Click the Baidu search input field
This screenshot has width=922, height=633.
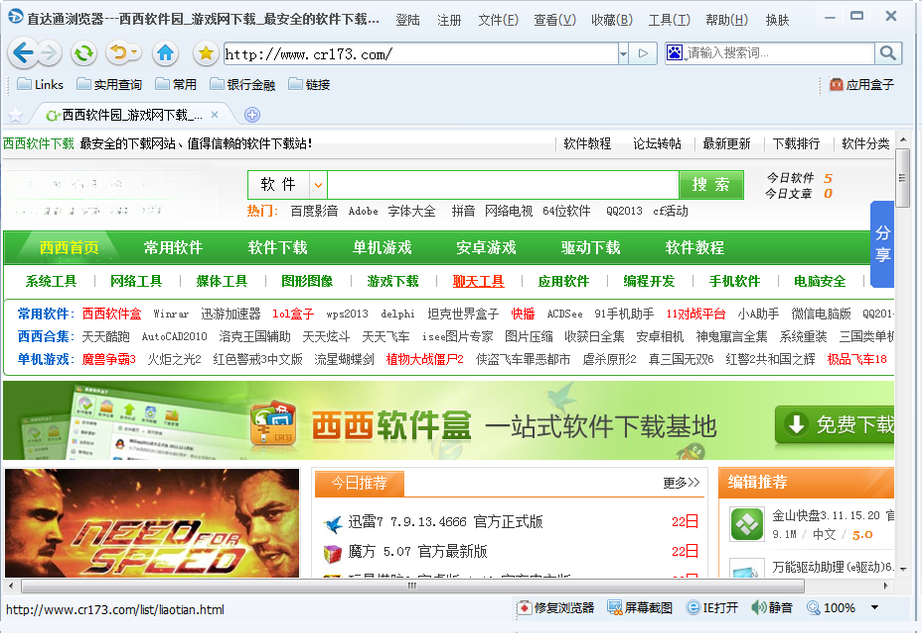pos(779,53)
